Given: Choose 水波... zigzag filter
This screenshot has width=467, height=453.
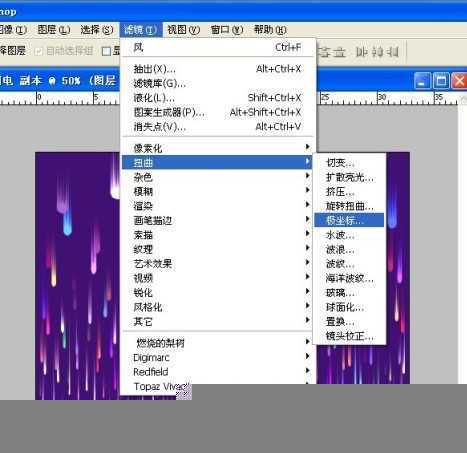Looking at the screenshot, I should point(349,235).
